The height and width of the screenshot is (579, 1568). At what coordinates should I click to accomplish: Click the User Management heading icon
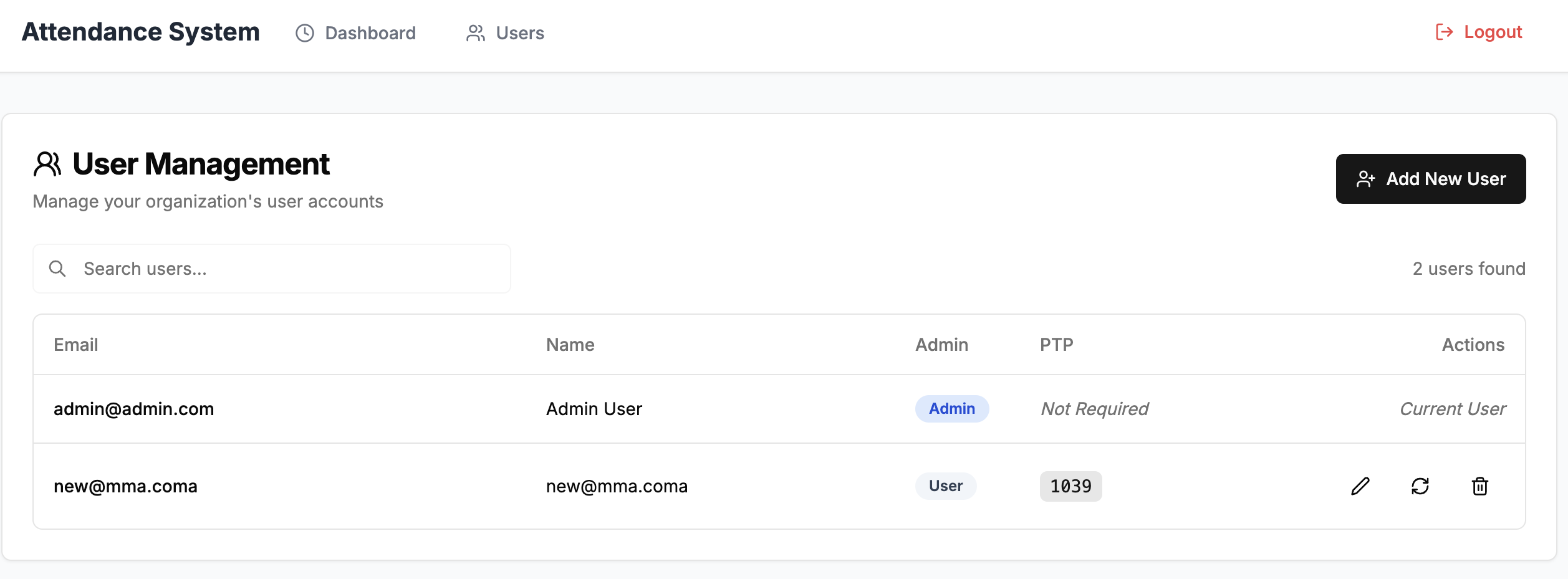point(47,165)
